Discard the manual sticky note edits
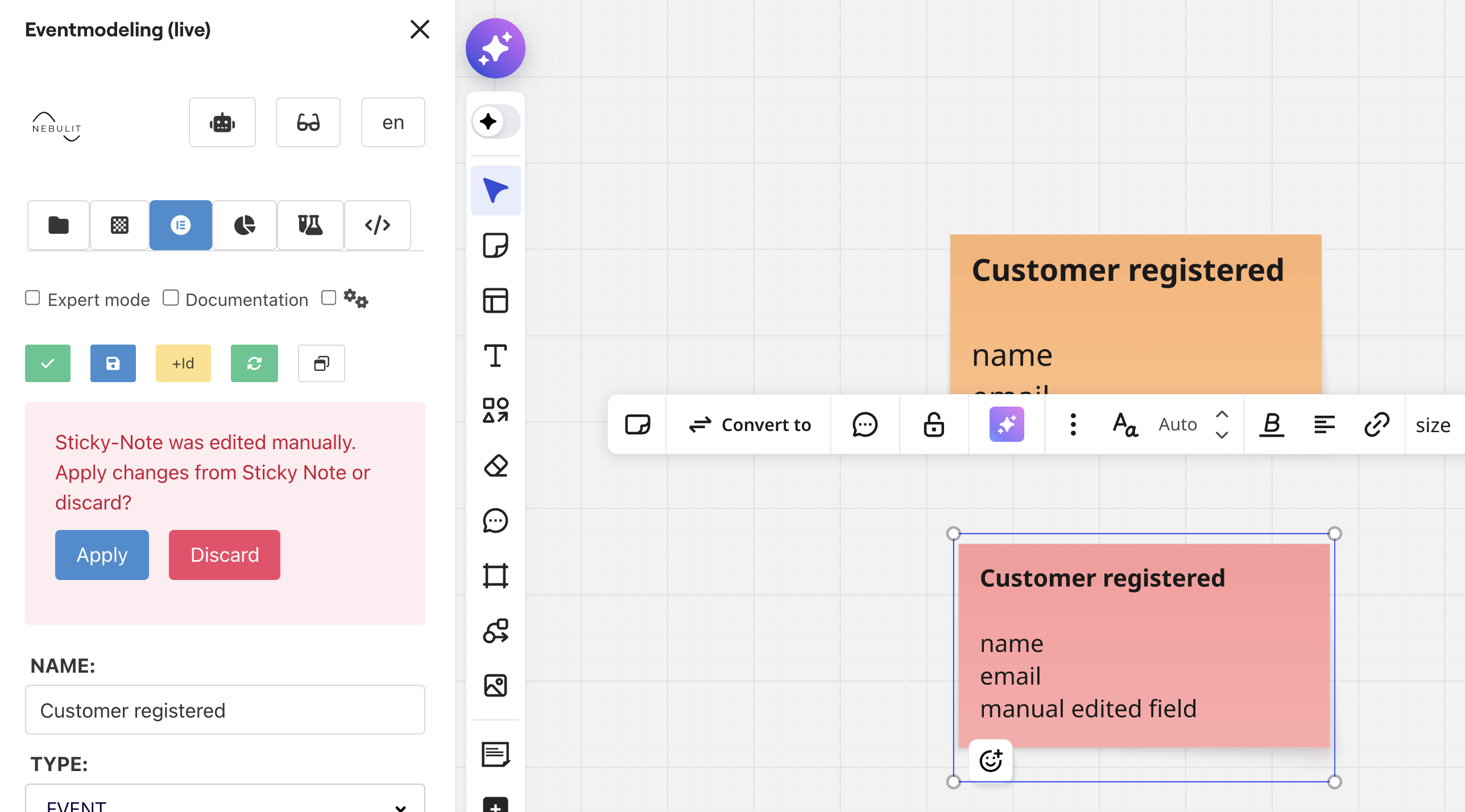The width and height of the screenshot is (1465, 812). (x=224, y=554)
